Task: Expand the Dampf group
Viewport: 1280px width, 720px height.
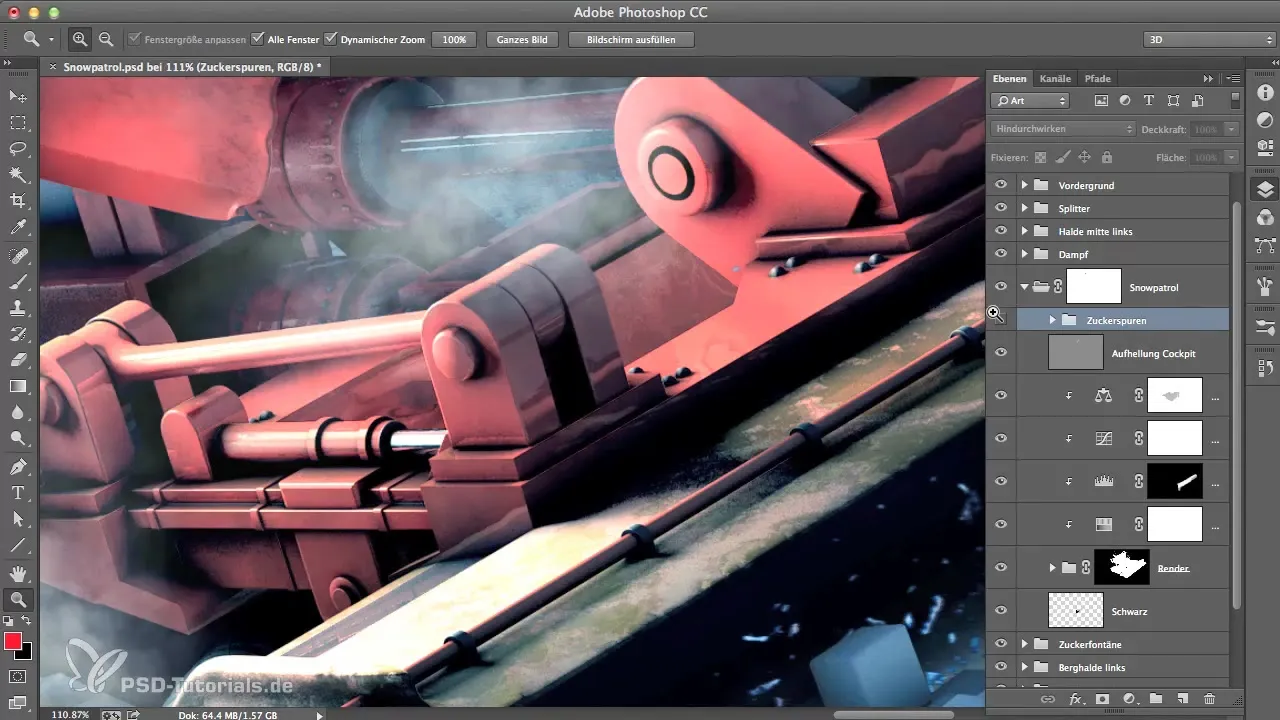Action: [x=1024, y=254]
